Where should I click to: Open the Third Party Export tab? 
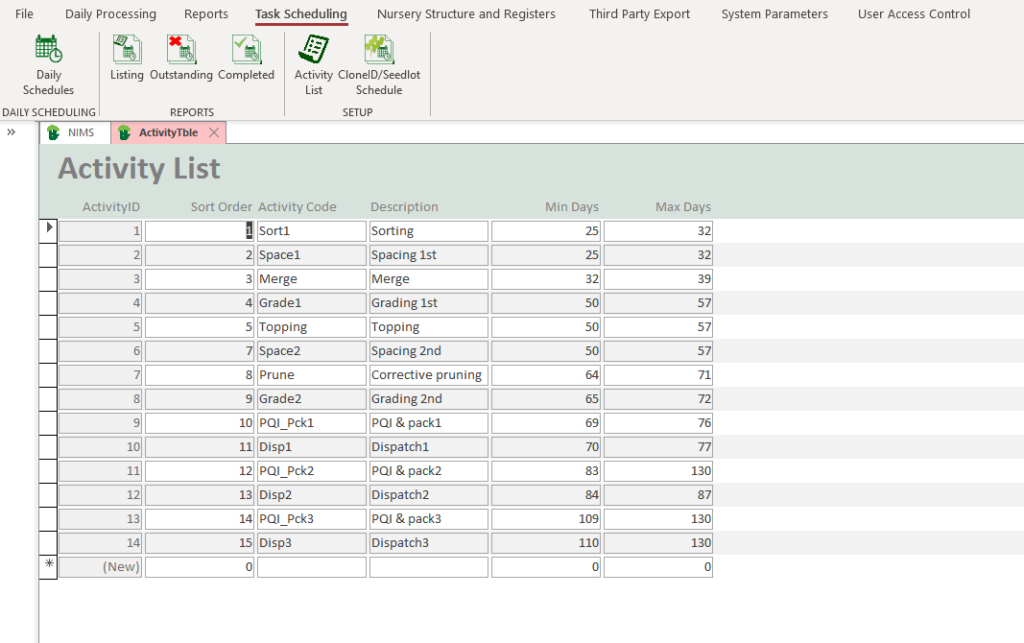point(639,14)
